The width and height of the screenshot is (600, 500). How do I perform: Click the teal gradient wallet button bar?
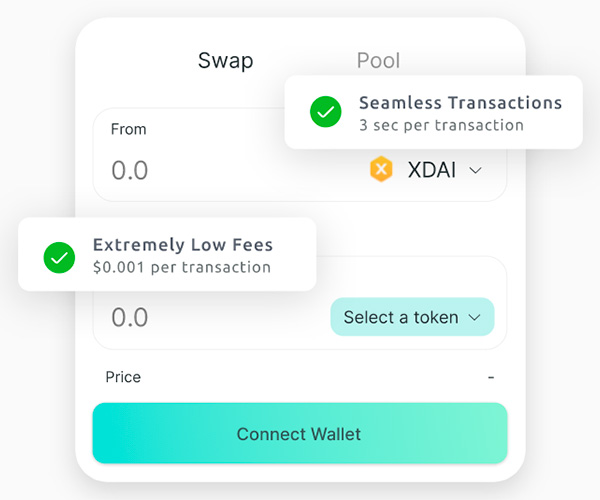[x=299, y=434]
